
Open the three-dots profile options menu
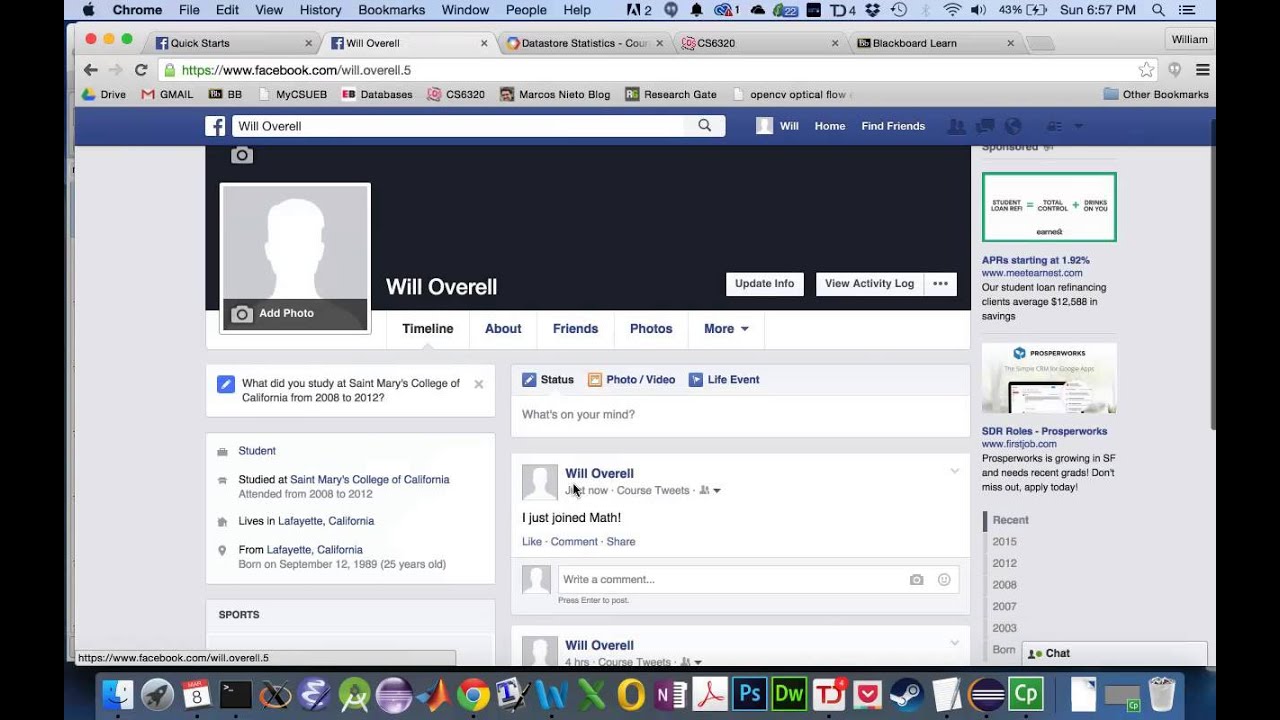tap(940, 284)
